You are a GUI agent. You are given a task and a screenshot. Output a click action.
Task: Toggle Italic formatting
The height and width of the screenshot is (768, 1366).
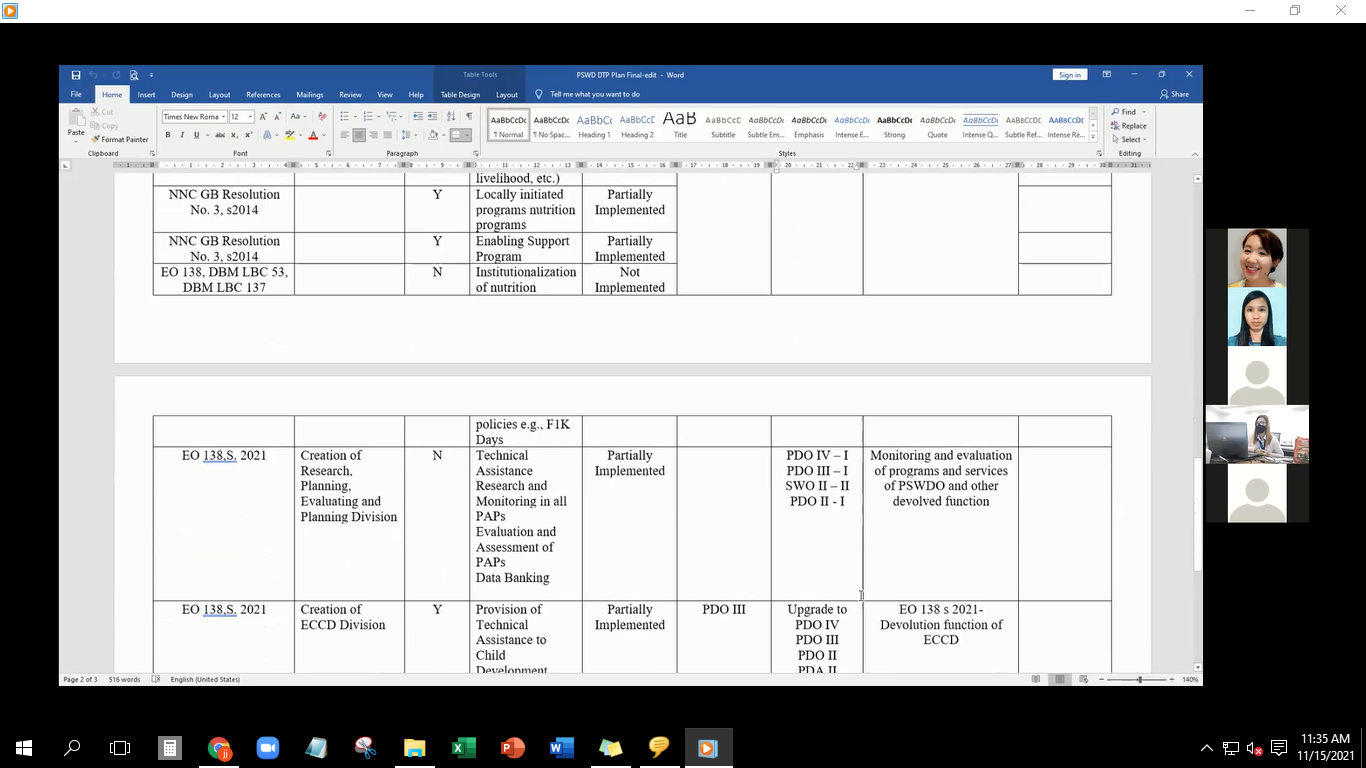[x=182, y=135]
